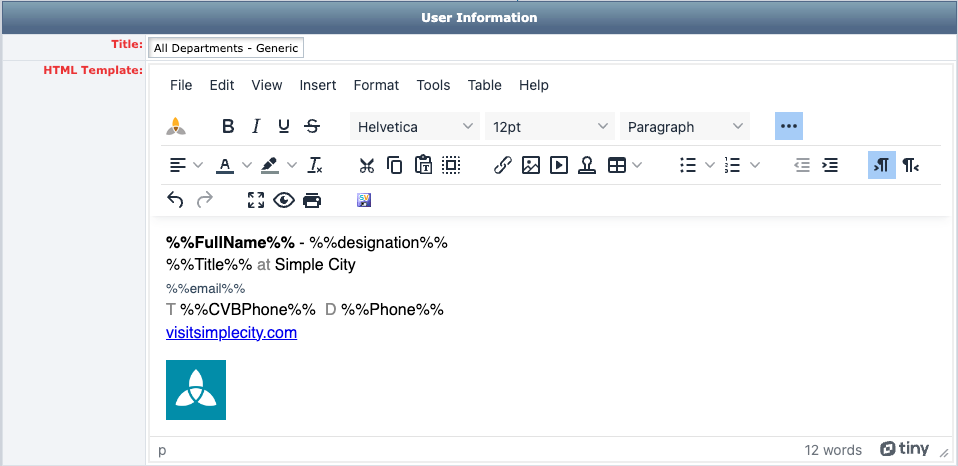Expand the numbered list style arrow
The image size is (958, 466).
pos(755,165)
